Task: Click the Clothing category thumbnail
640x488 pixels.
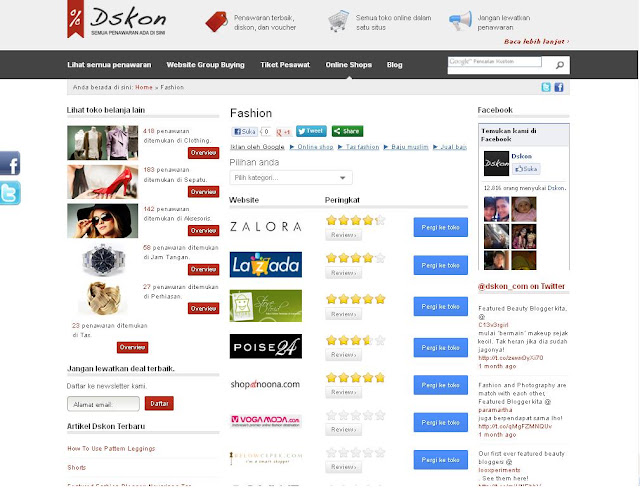Action: (102, 142)
